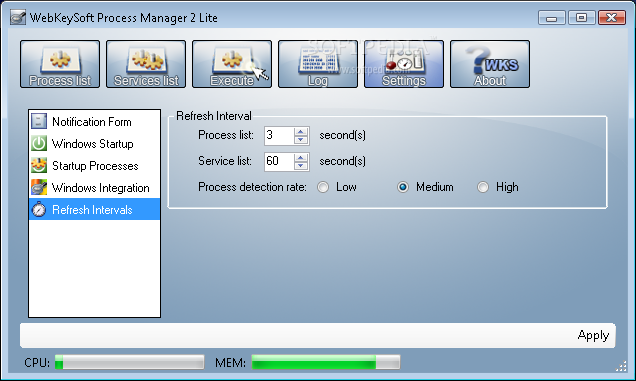Click the 'MEM:' status label
Viewport: 636px width, 381px height.
tap(230, 362)
